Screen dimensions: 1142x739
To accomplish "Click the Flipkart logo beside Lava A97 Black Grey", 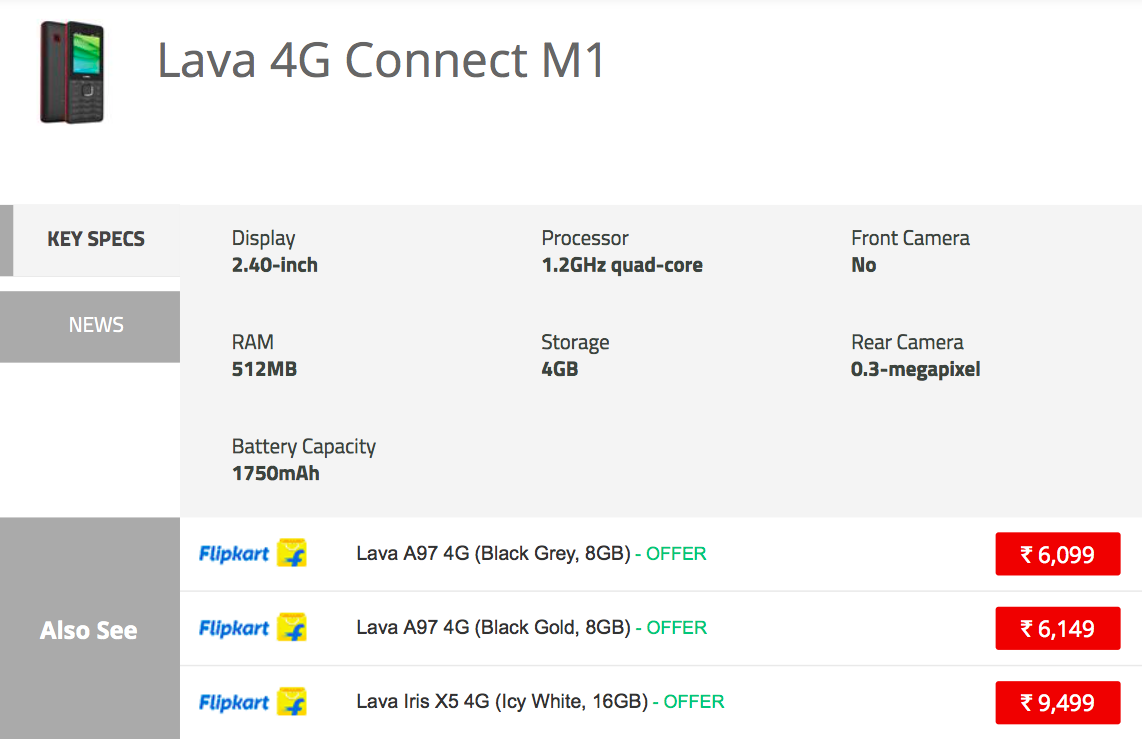I will coord(253,553).
